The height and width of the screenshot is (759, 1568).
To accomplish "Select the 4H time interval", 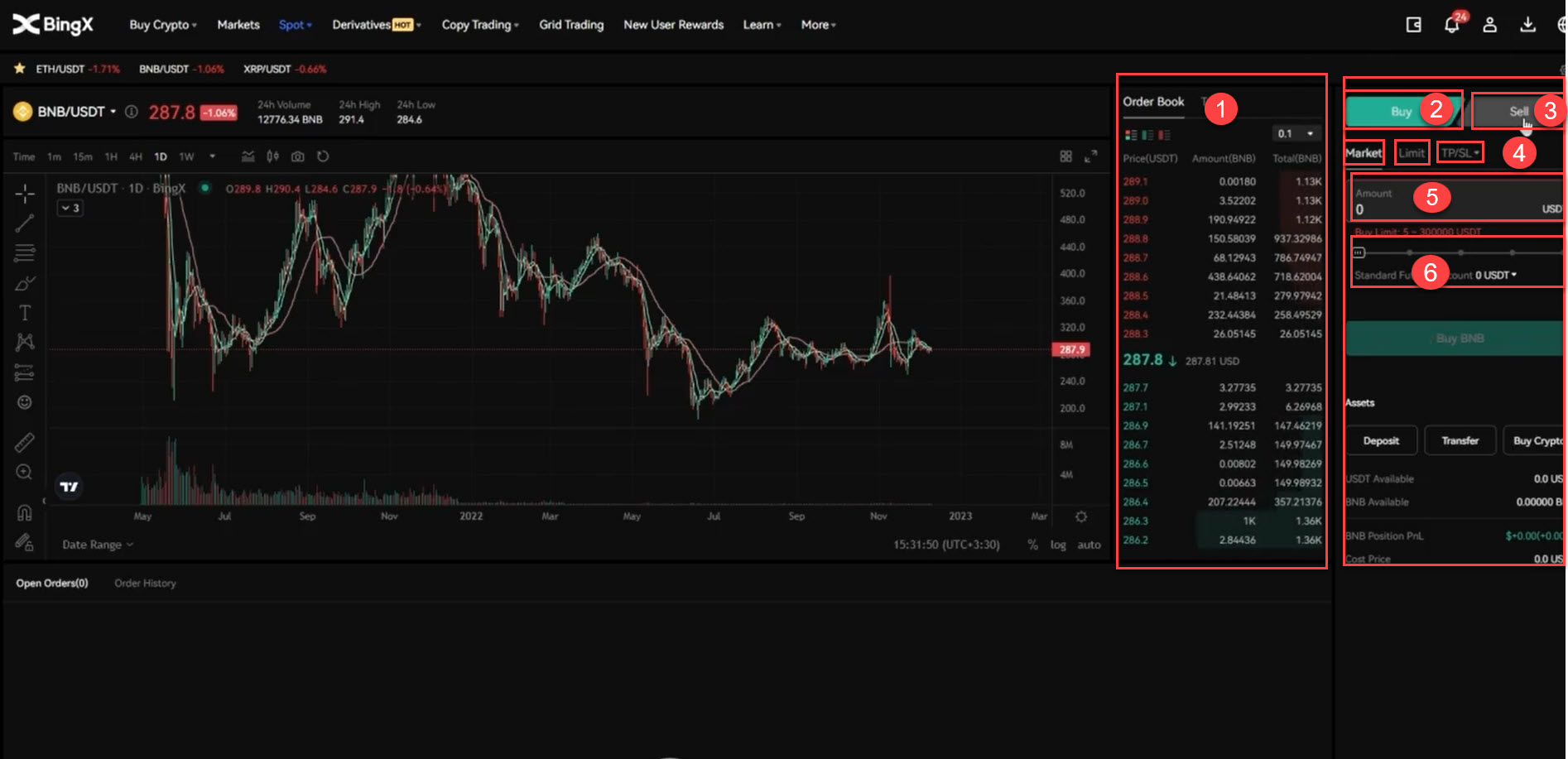I will pos(136,156).
